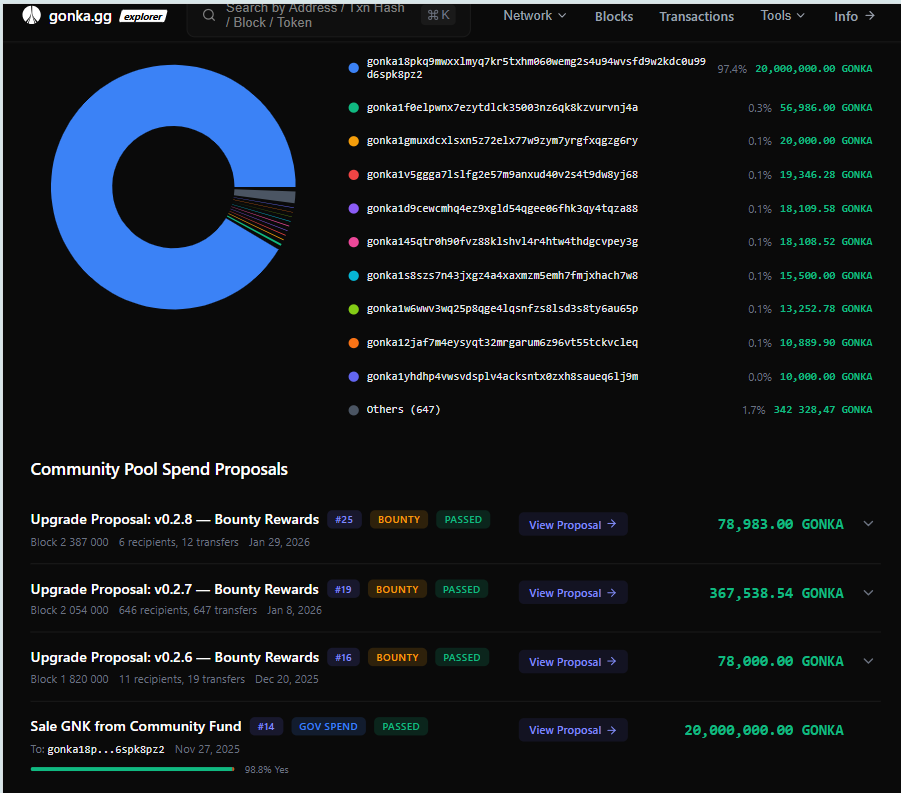Click the #25 proposal number badge
The image size is (901, 793).
[x=344, y=520]
